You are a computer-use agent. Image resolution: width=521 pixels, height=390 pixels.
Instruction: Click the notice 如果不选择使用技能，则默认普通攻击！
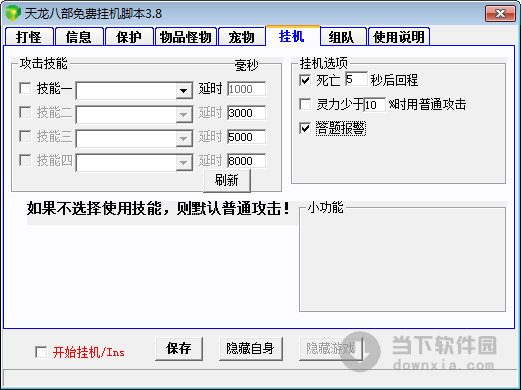coord(158,209)
